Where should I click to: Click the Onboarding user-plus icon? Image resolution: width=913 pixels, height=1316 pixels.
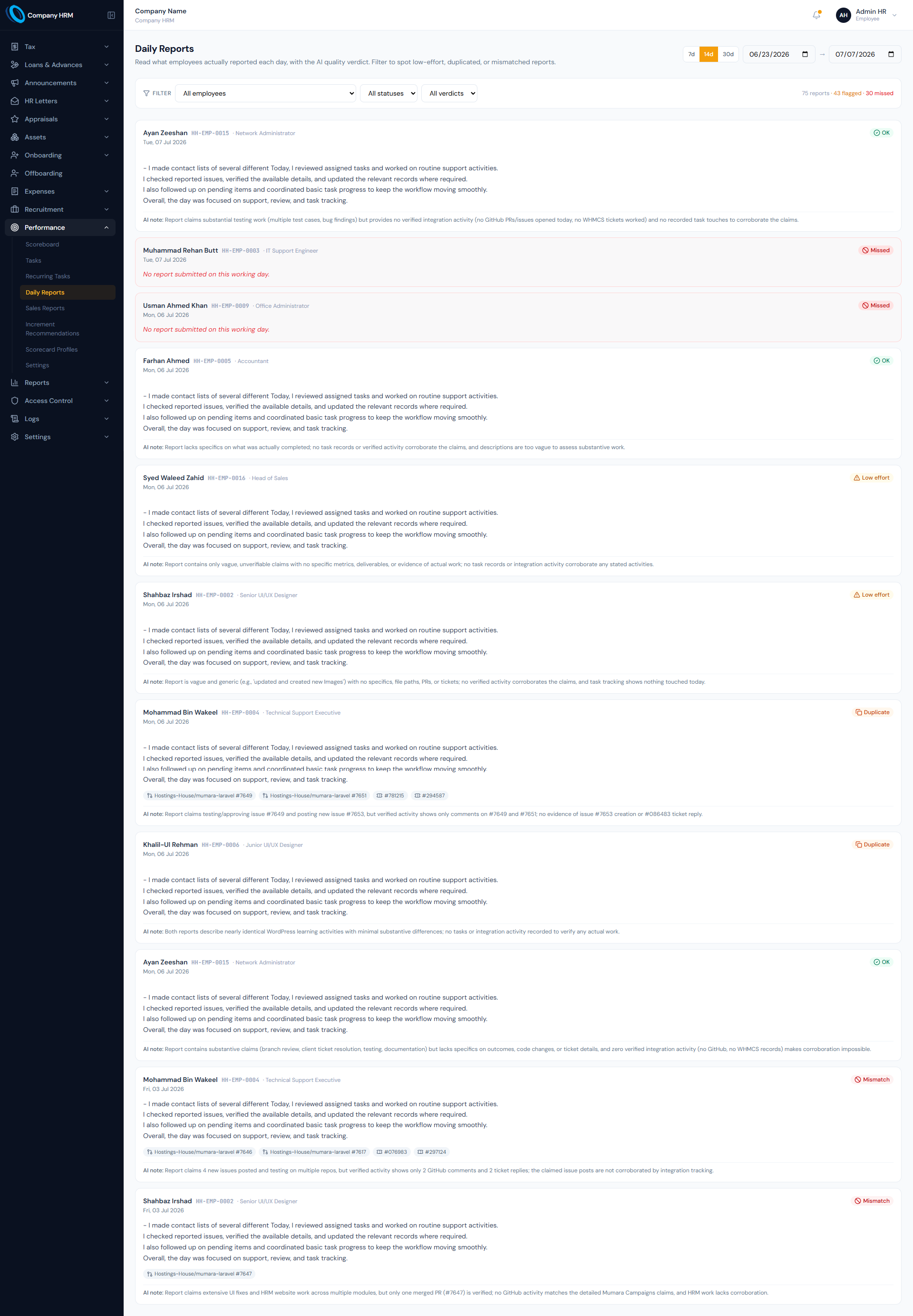[x=15, y=155]
